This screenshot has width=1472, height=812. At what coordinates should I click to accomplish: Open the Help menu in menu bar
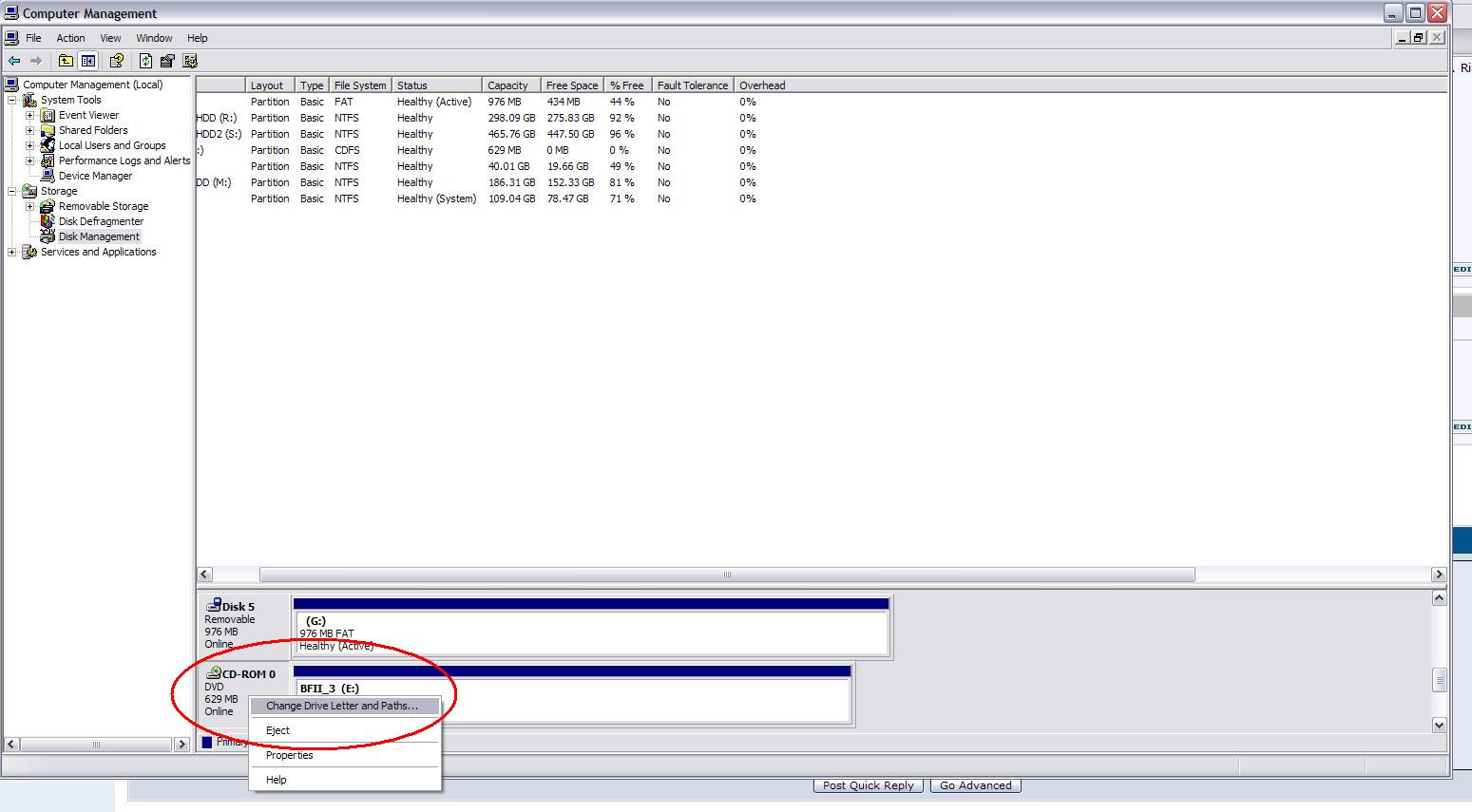tap(197, 38)
